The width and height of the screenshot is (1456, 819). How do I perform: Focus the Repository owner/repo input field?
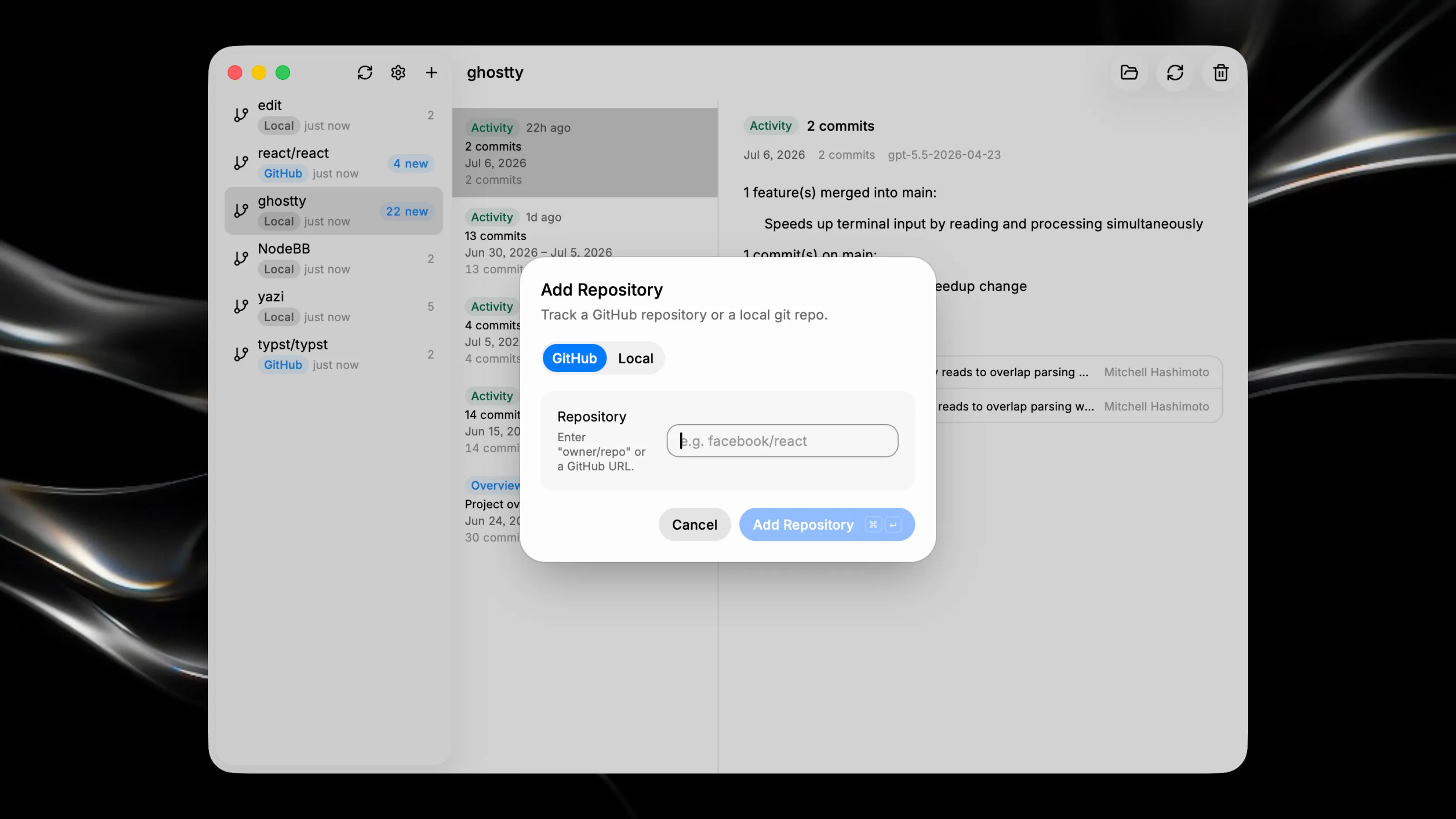point(782,441)
